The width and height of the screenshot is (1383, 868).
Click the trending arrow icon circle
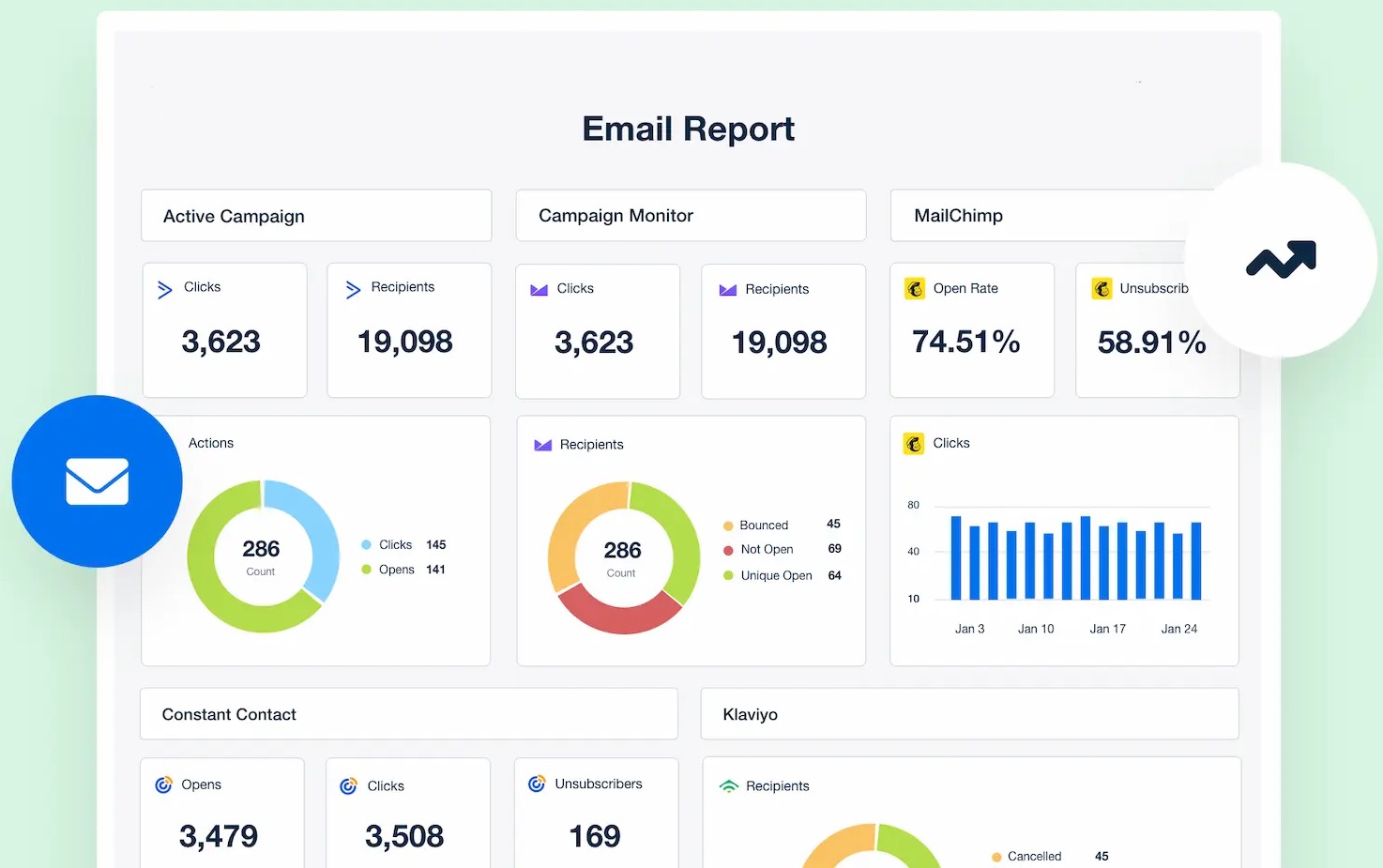click(x=1282, y=260)
